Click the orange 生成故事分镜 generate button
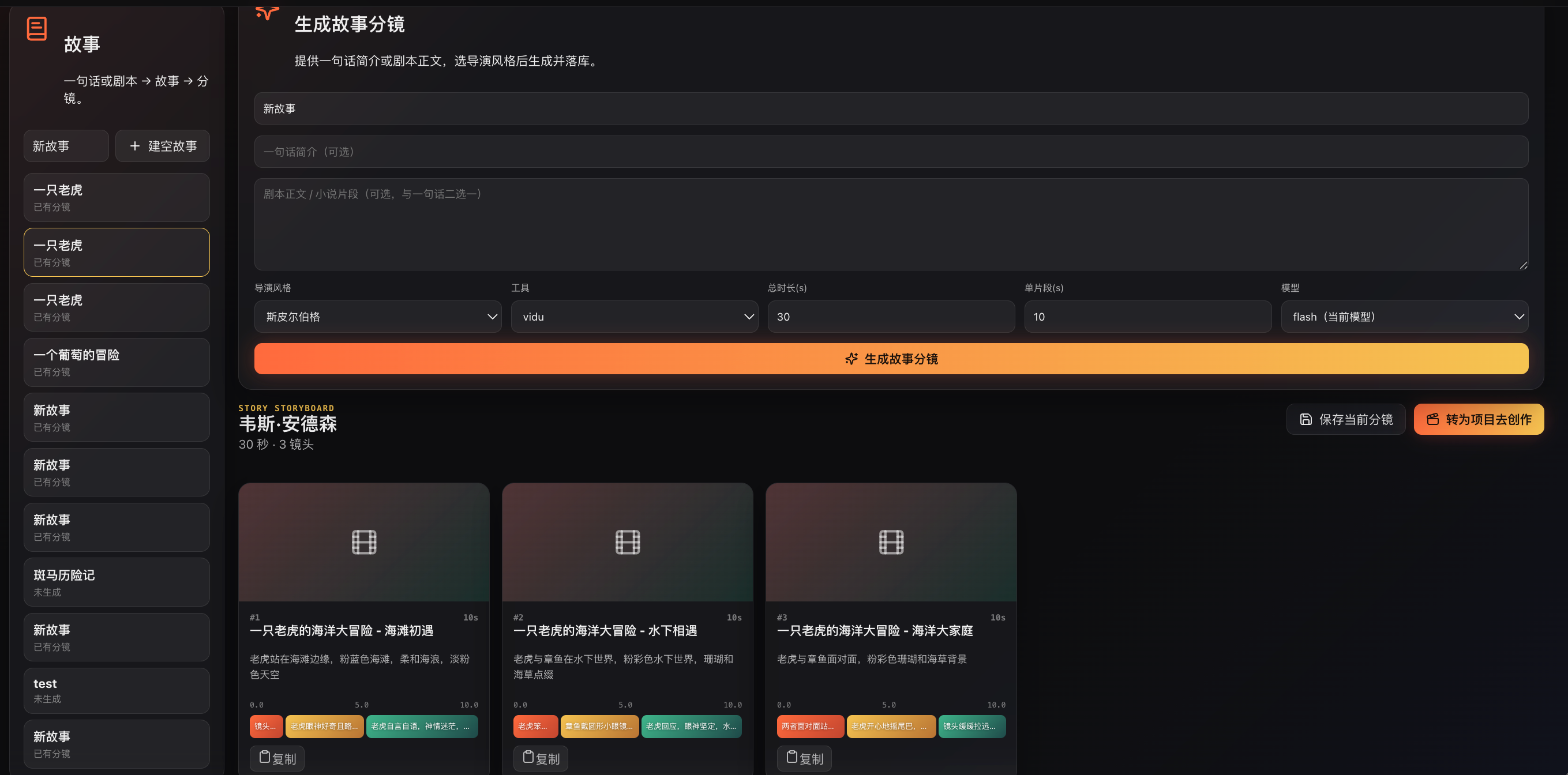The width and height of the screenshot is (1568, 775). (x=891, y=359)
